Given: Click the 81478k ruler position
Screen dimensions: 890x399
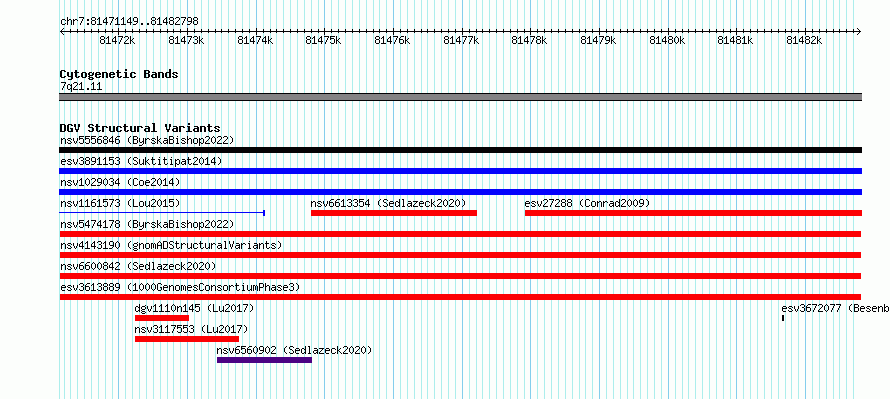Looking at the screenshot, I should click(529, 40).
